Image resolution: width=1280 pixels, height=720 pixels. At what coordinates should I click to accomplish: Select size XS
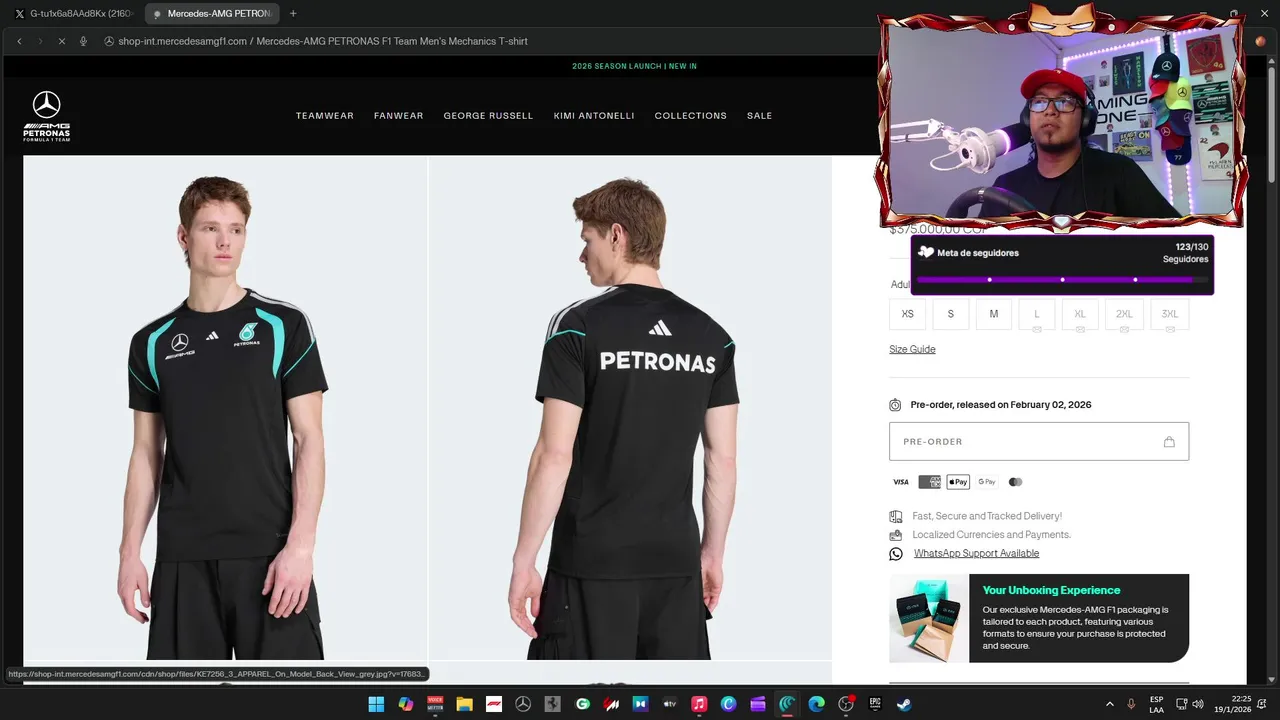[908, 314]
